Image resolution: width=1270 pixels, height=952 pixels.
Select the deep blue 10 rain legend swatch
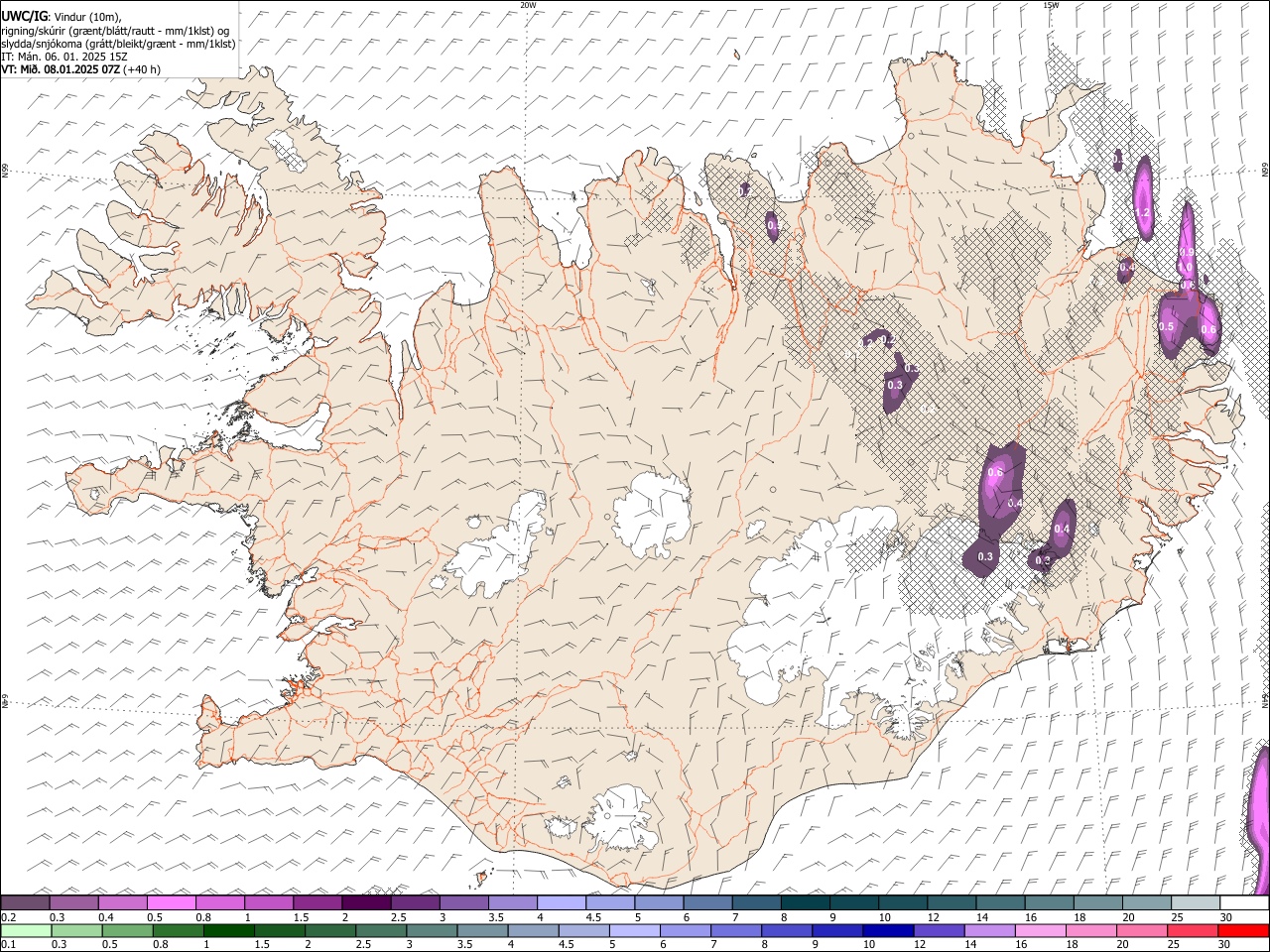(888, 931)
